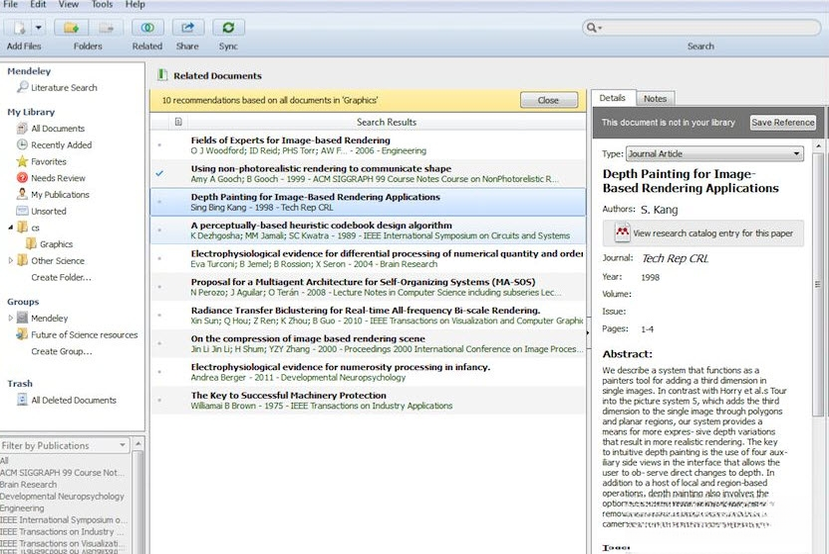Select the Future of Science resources group
The image size is (829, 554).
click(x=84, y=335)
